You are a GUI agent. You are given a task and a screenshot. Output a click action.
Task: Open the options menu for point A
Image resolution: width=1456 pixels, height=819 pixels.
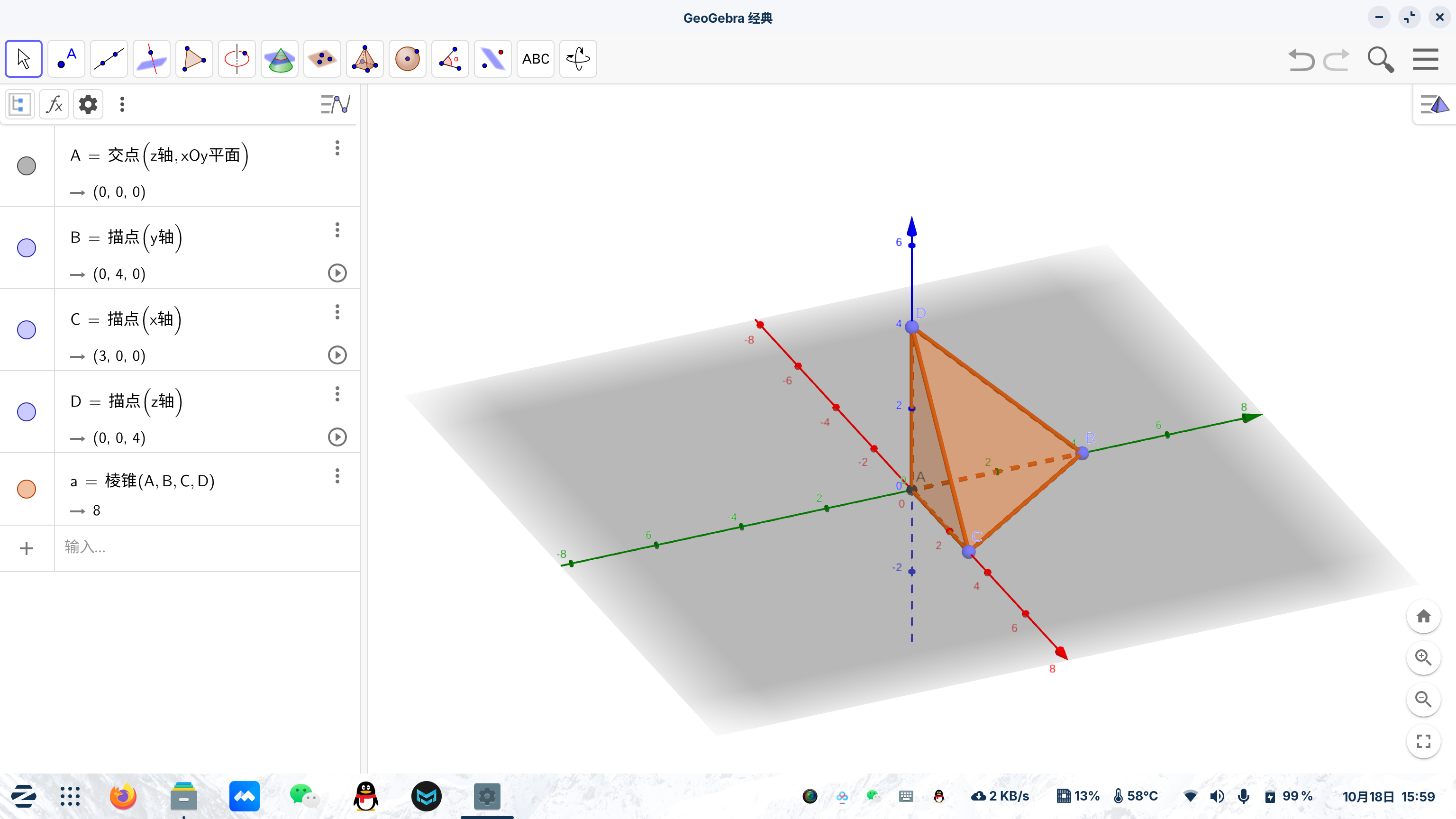pyautogui.click(x=337, y=148)
